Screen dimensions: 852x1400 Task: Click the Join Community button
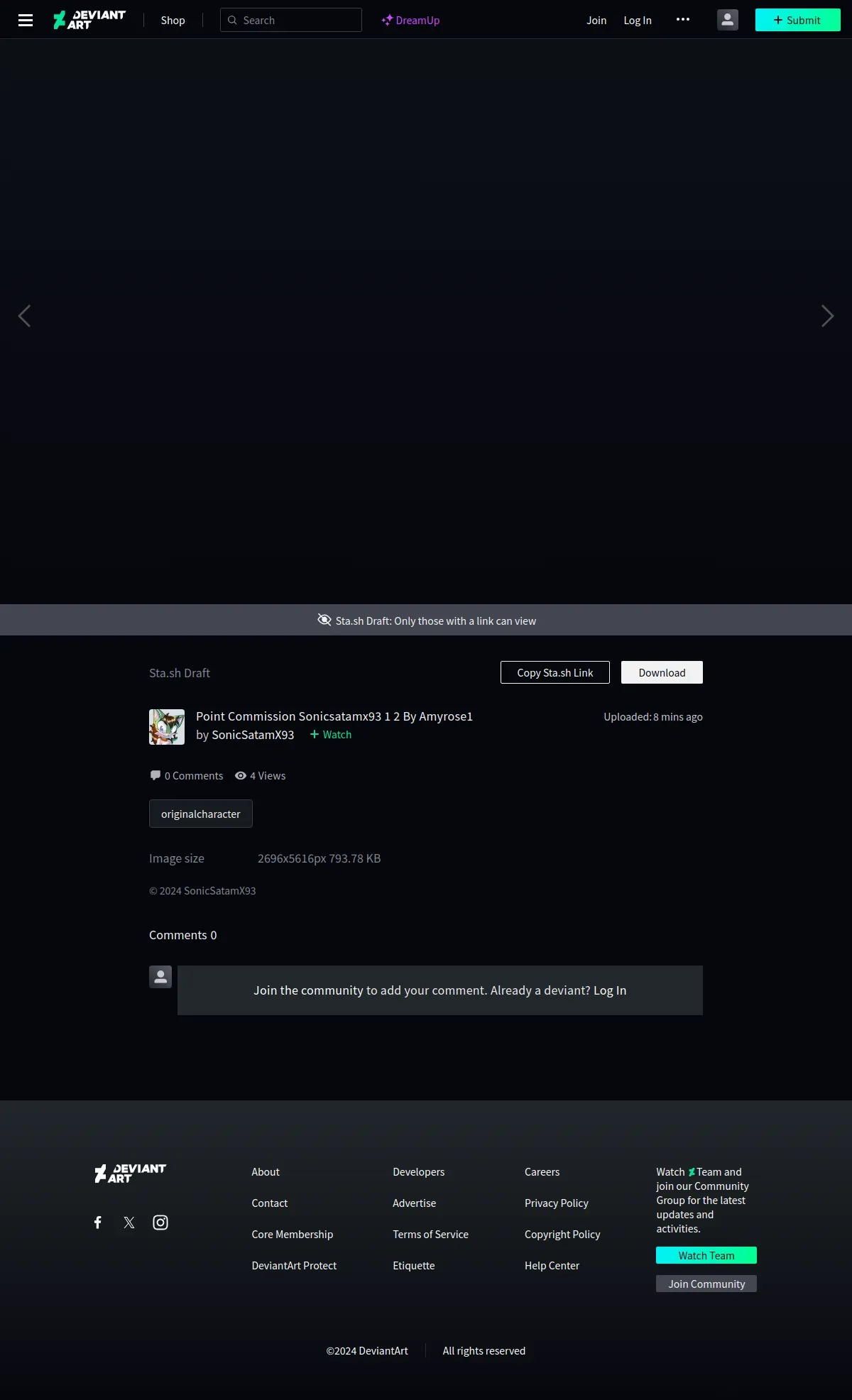coord(706,1284)
